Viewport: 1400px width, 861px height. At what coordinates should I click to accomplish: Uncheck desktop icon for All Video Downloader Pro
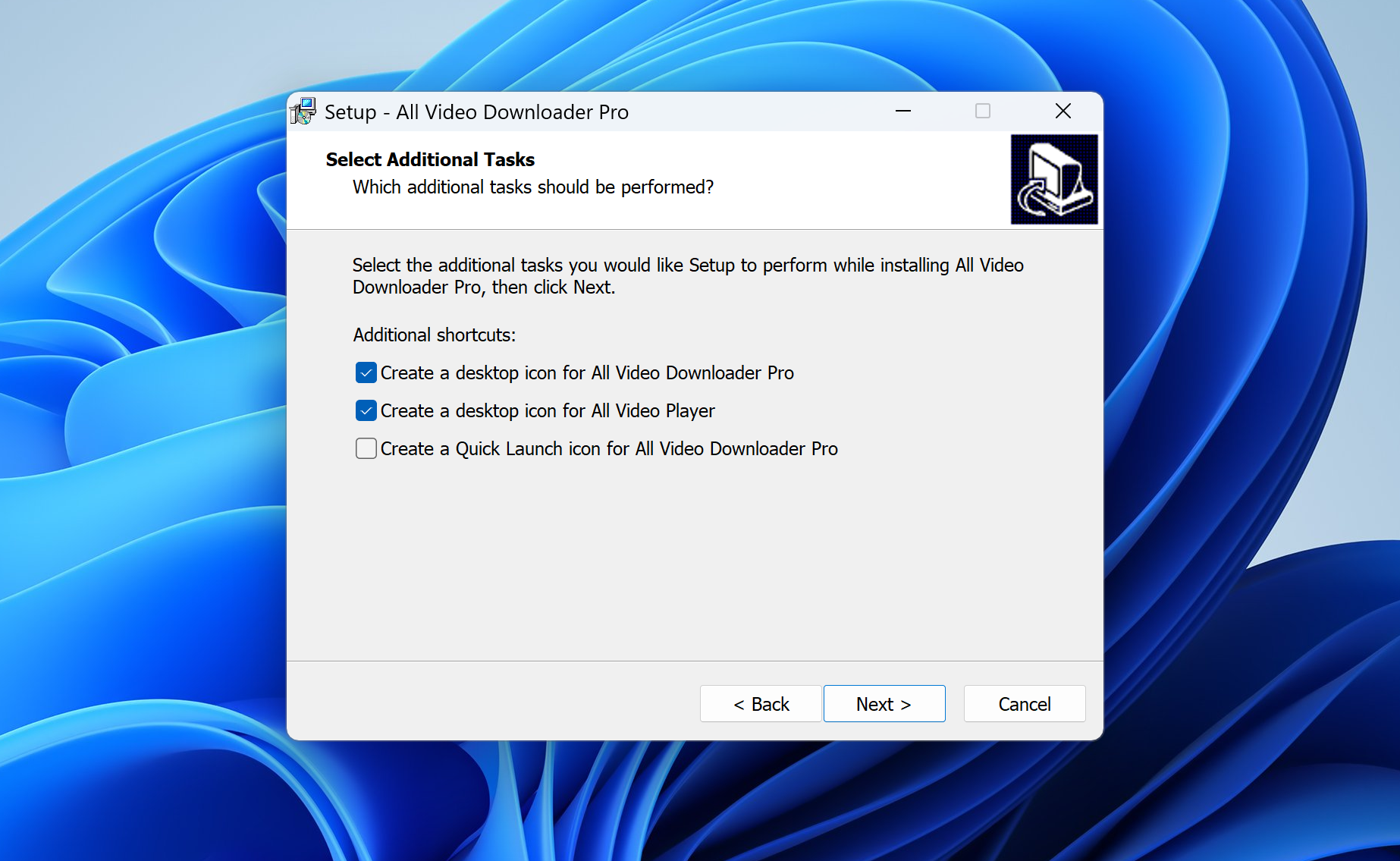366,372
